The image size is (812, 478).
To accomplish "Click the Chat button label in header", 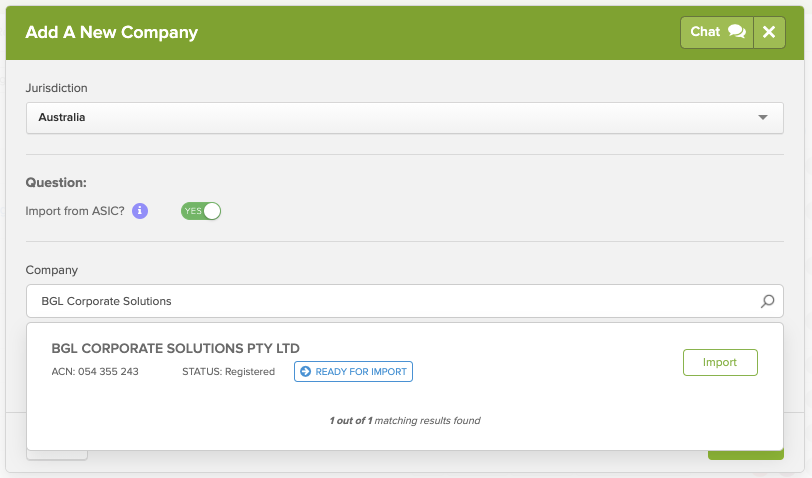I will coord(705,32).
